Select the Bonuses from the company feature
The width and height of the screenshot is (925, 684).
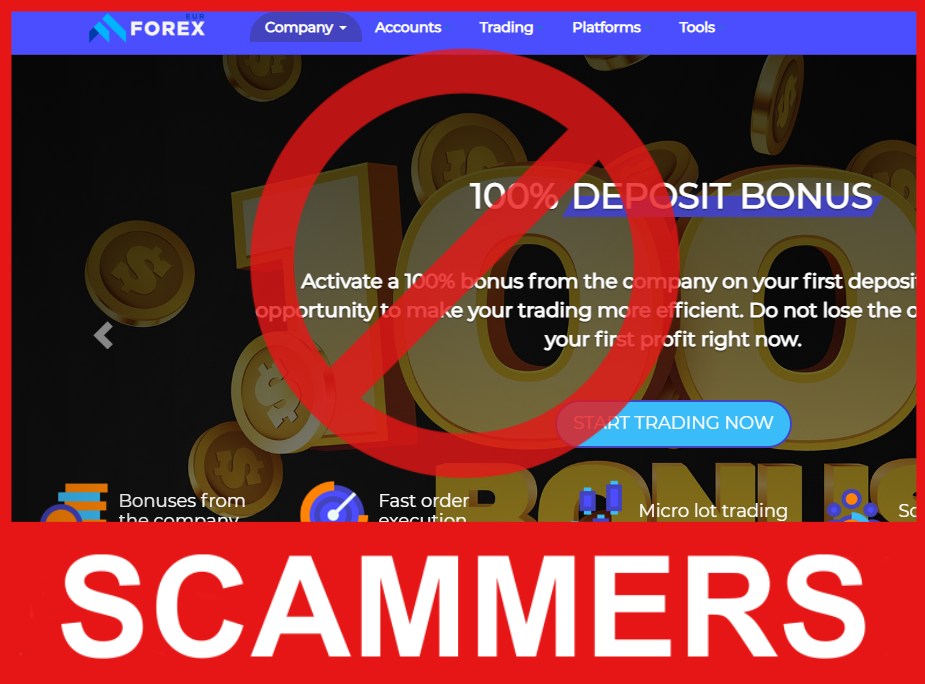click(x=182, y=509)
